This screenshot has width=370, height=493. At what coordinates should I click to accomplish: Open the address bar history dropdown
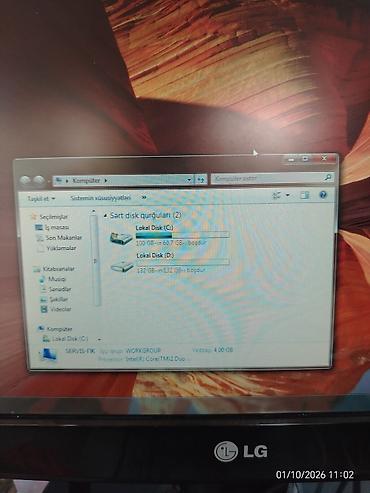coord(189,180)
